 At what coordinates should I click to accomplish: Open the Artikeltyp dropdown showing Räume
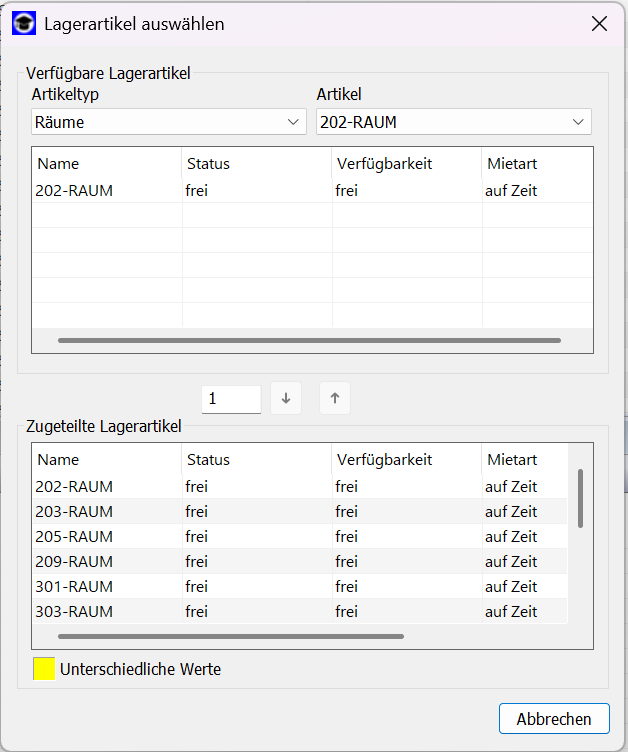click(x=169, y=122)
